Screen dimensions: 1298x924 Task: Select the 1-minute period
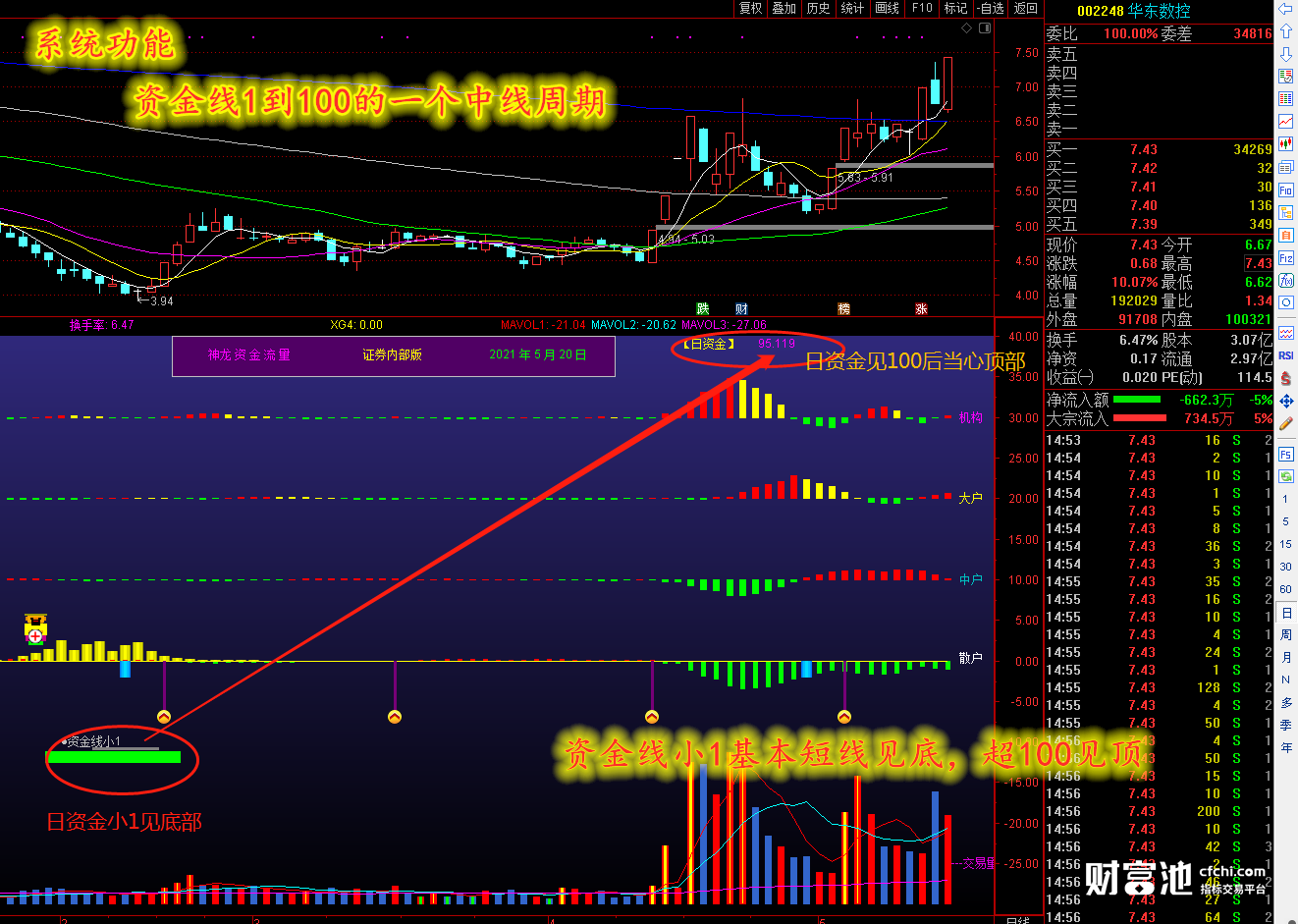pyautogui.click(x=1285, y=499)
